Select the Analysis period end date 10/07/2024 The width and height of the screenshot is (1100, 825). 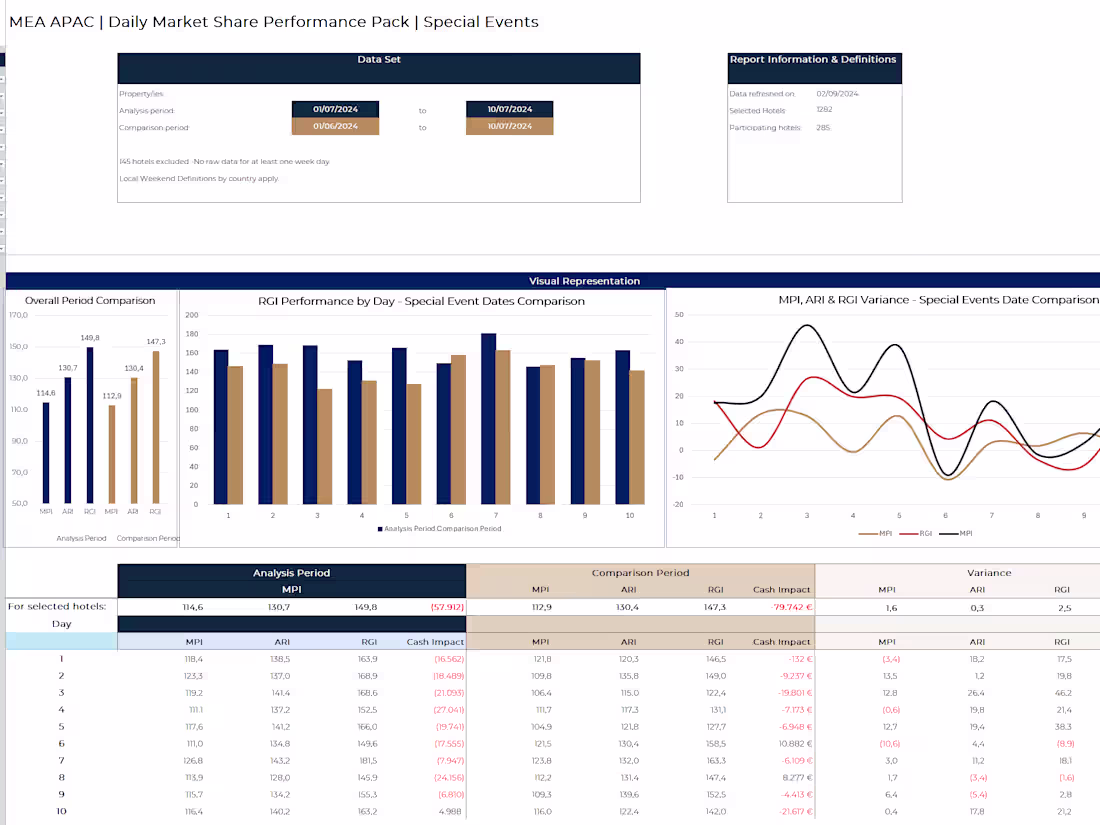tap(508, 110)
